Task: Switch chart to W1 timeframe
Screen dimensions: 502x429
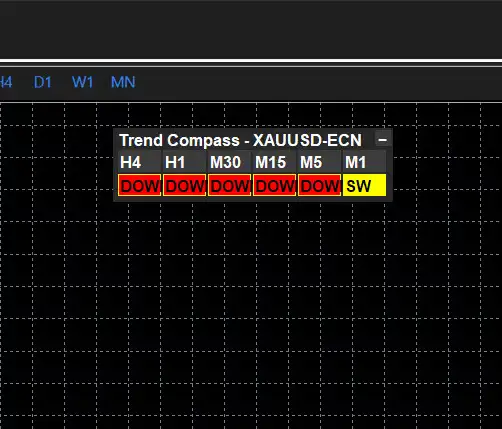Action: pos(82,82)
